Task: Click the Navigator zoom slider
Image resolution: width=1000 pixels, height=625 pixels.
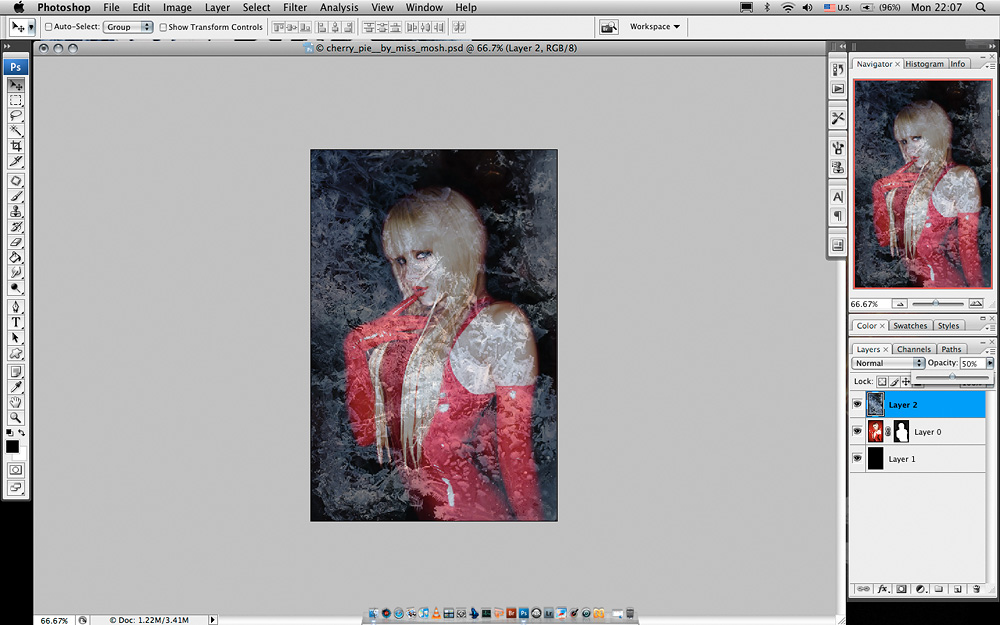Action: click(937, 304)
